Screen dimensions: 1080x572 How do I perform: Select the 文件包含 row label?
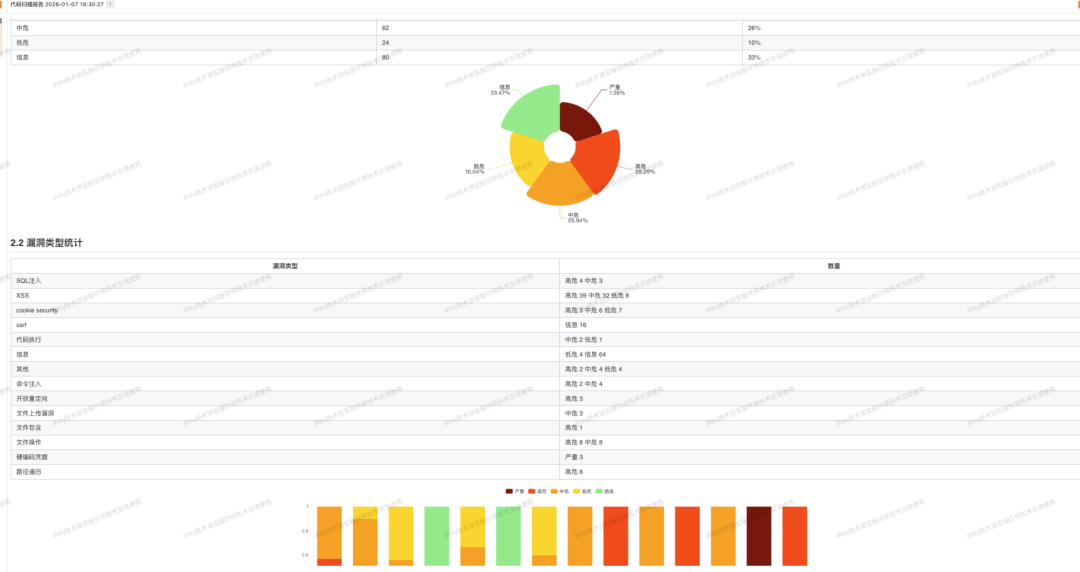pyautogui.click(x=29, y=428)
